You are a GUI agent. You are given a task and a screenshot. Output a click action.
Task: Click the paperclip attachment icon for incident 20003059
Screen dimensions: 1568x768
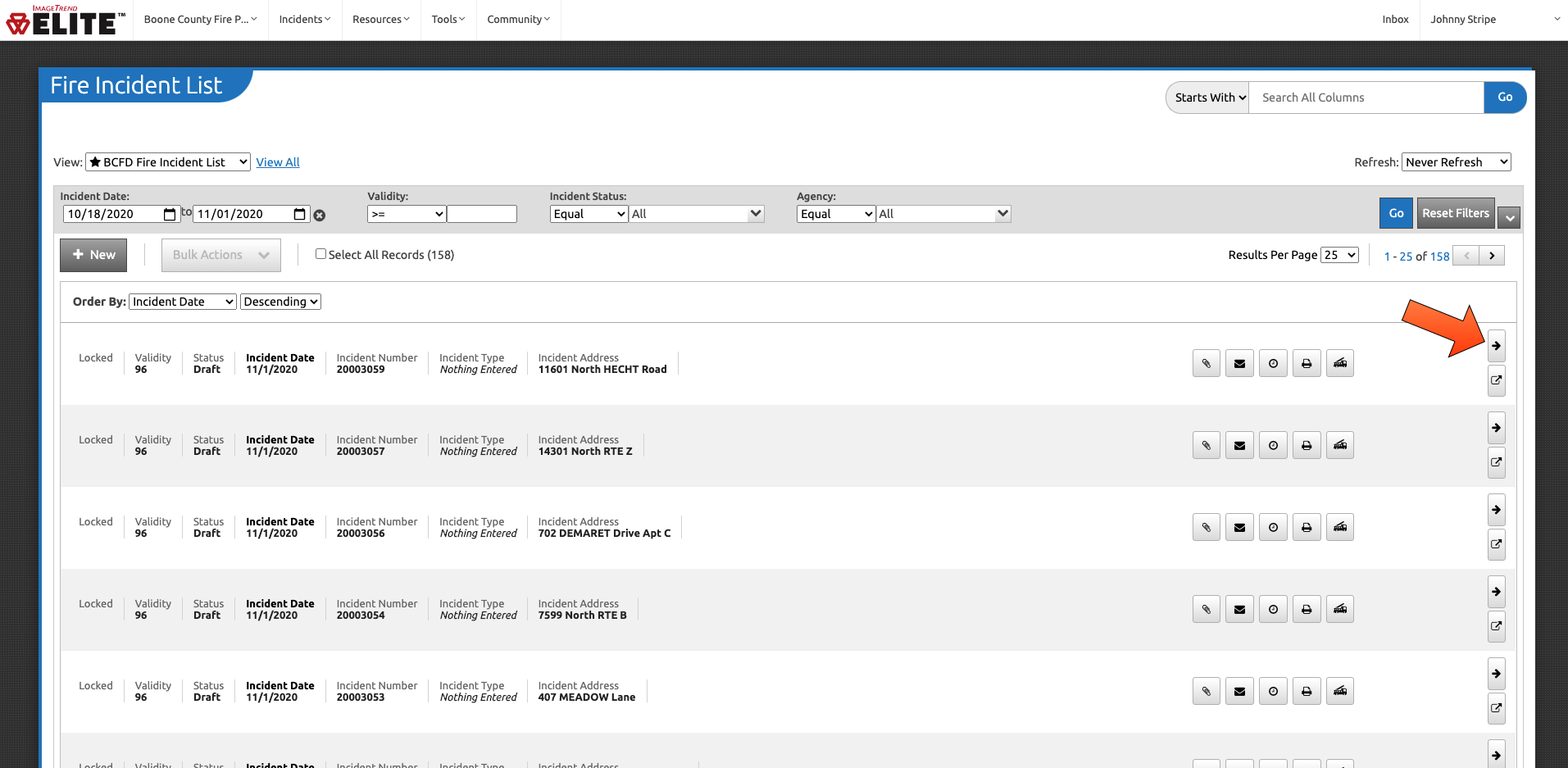[x=1206, y=363]
